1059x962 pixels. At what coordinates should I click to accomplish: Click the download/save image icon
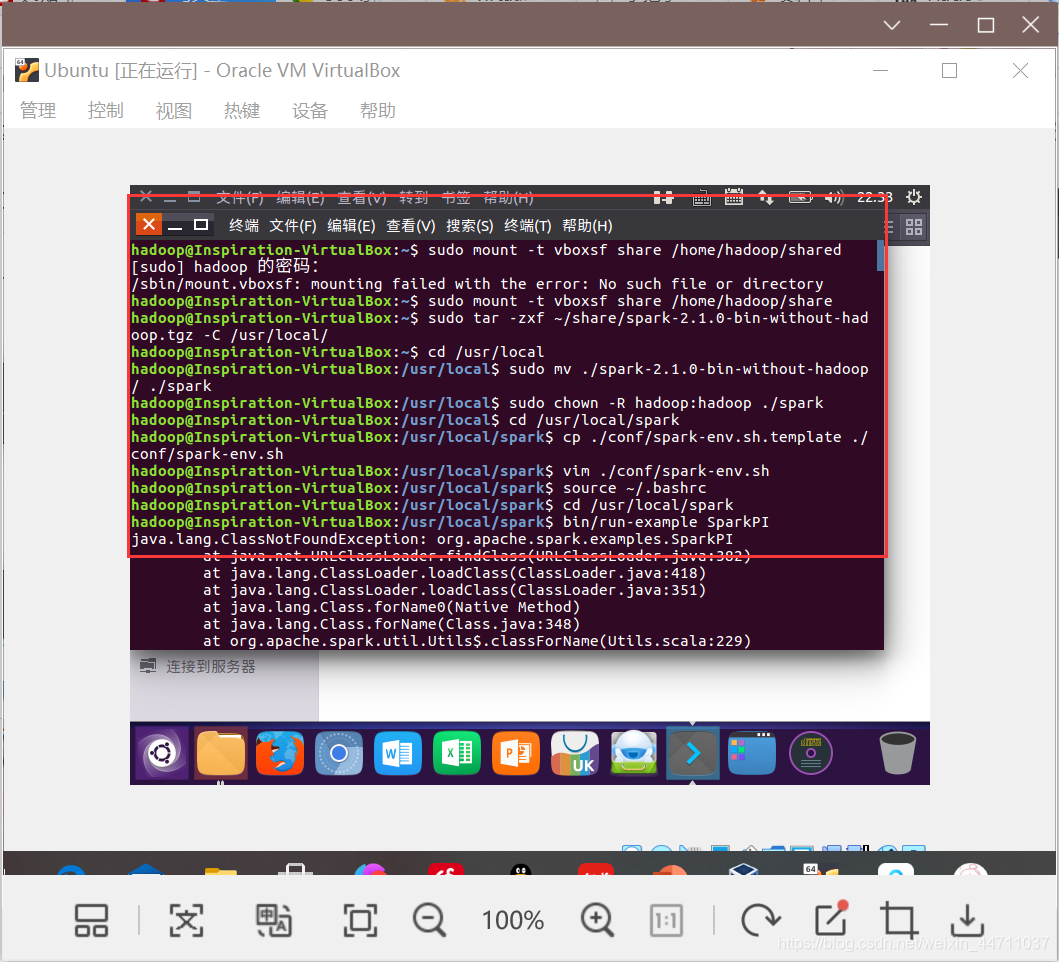967,920
